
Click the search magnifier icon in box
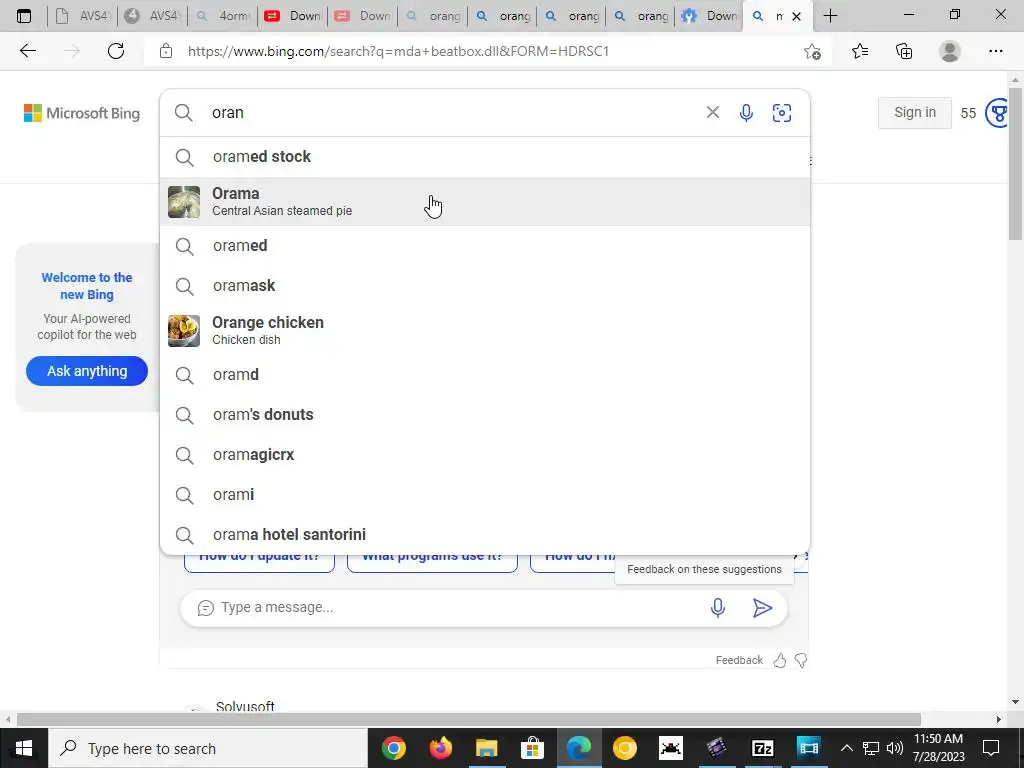pyautogui.click(x=184, y=112)
